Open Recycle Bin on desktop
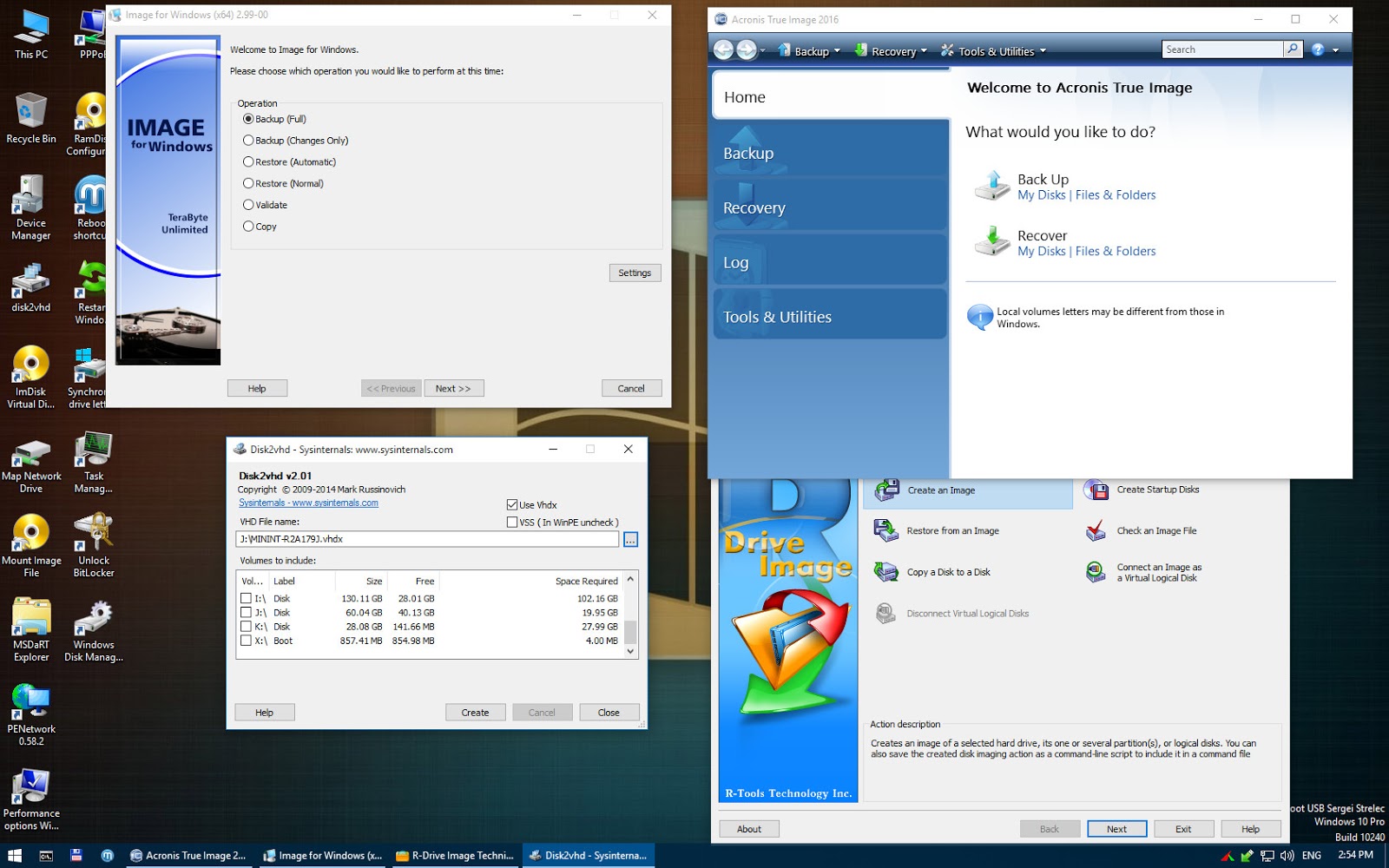1389x868 pixels. [x=31, y=118]
